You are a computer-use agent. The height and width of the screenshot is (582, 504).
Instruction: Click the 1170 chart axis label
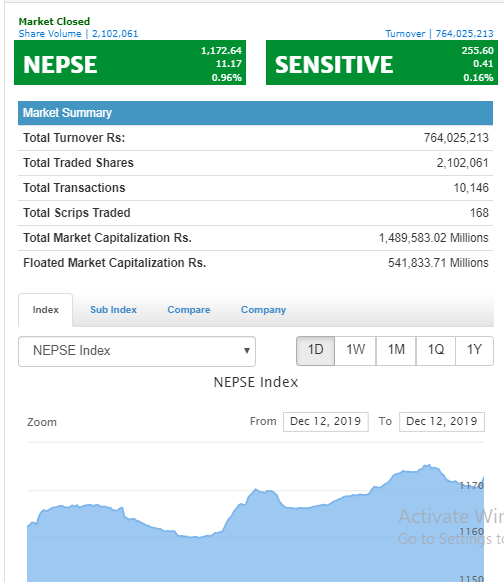pos(472,485)
